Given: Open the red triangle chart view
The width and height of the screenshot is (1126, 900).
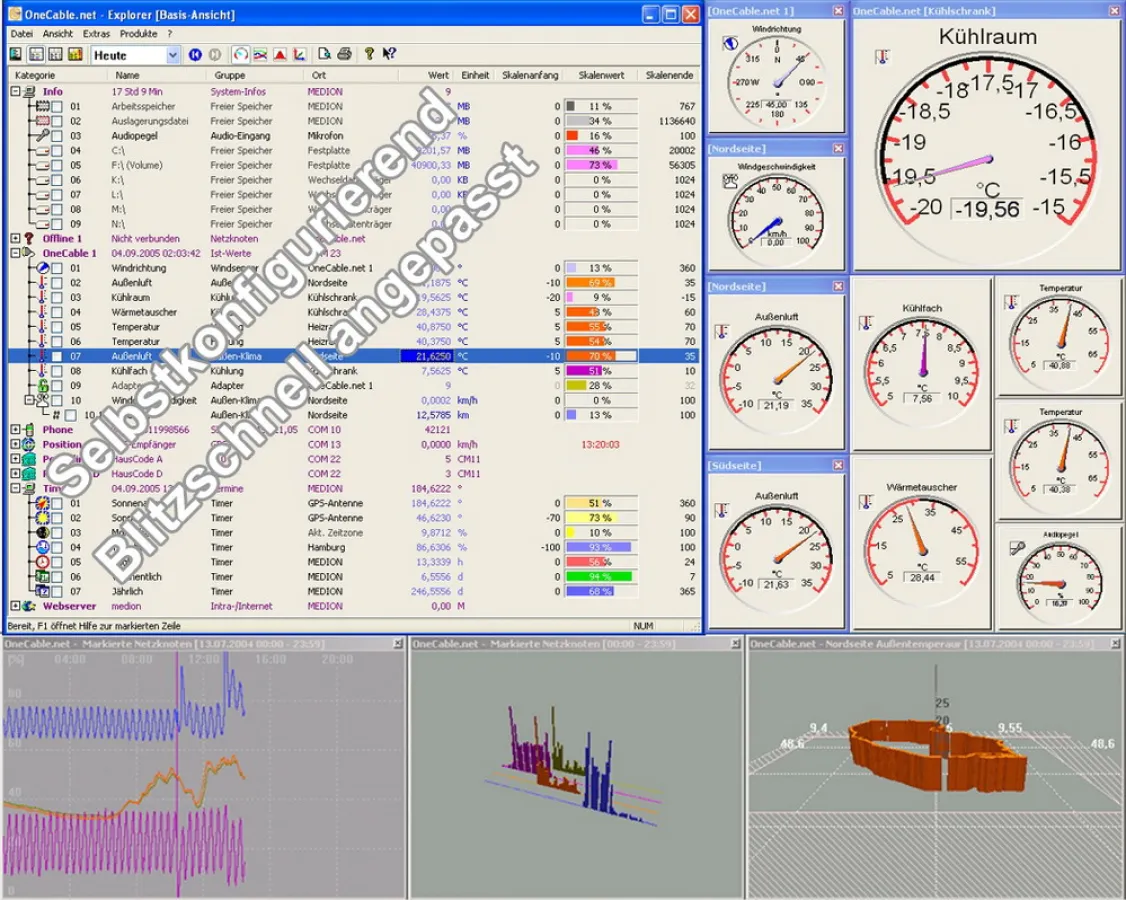Looking at the screenshot, I should point(280,54).
